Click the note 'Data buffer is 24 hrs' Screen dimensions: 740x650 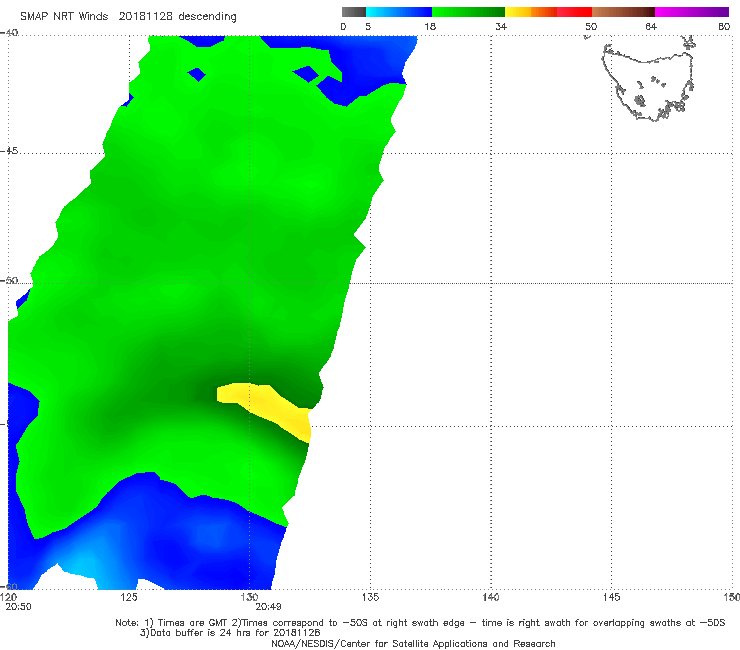point(230,633)
